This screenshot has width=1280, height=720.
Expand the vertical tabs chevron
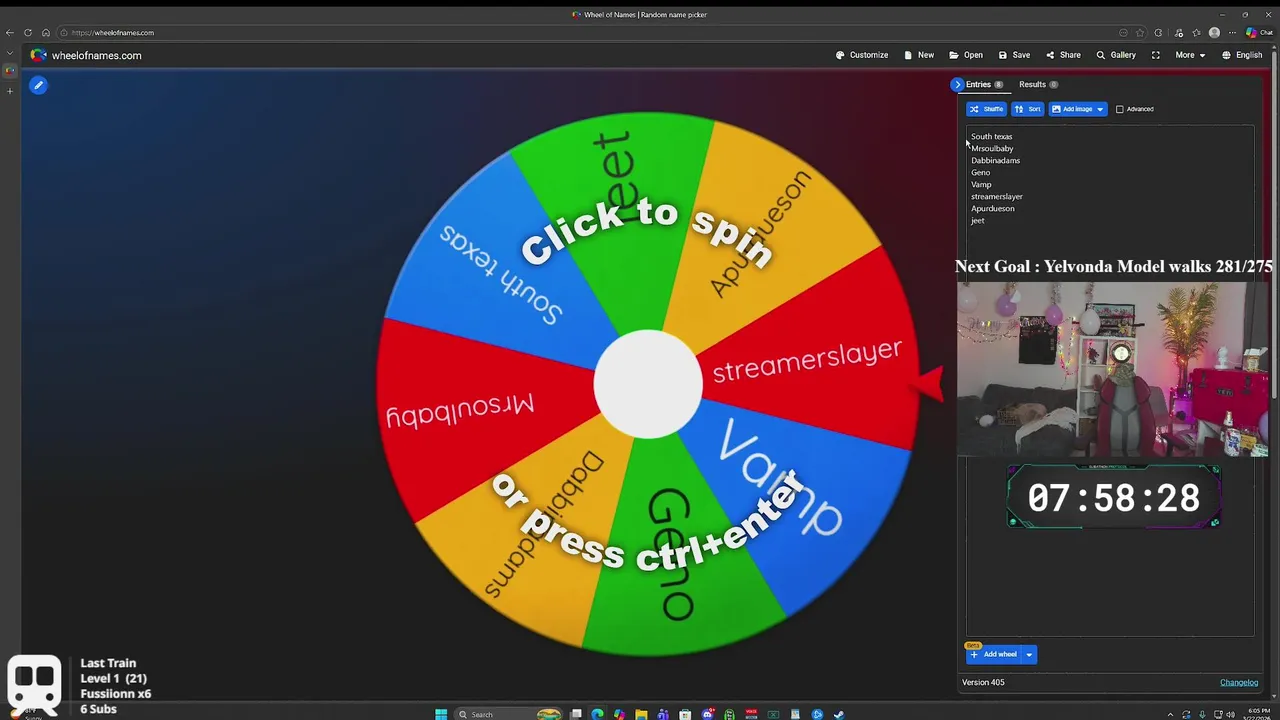pos(10,53)
